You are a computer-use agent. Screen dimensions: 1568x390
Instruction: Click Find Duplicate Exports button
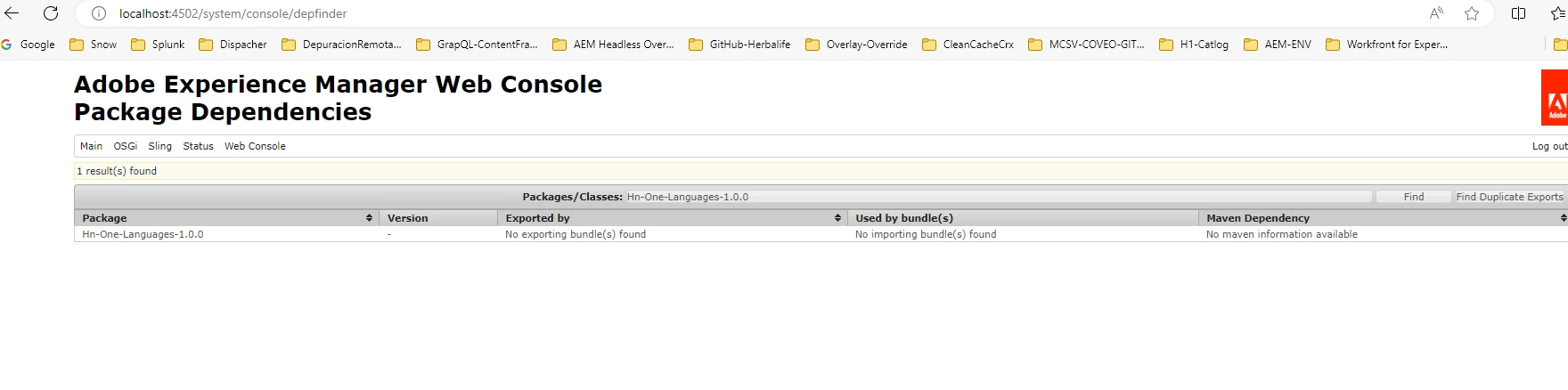coord(1509,197)
